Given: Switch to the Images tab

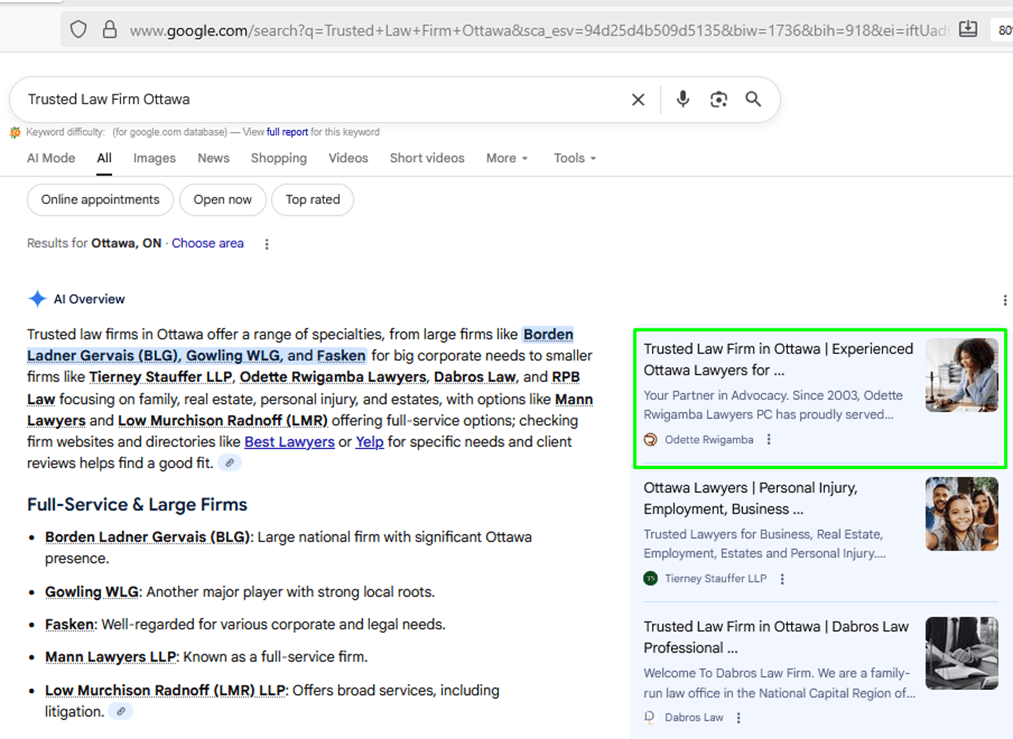Looking at the screenshot, I should tap(154, 158).
